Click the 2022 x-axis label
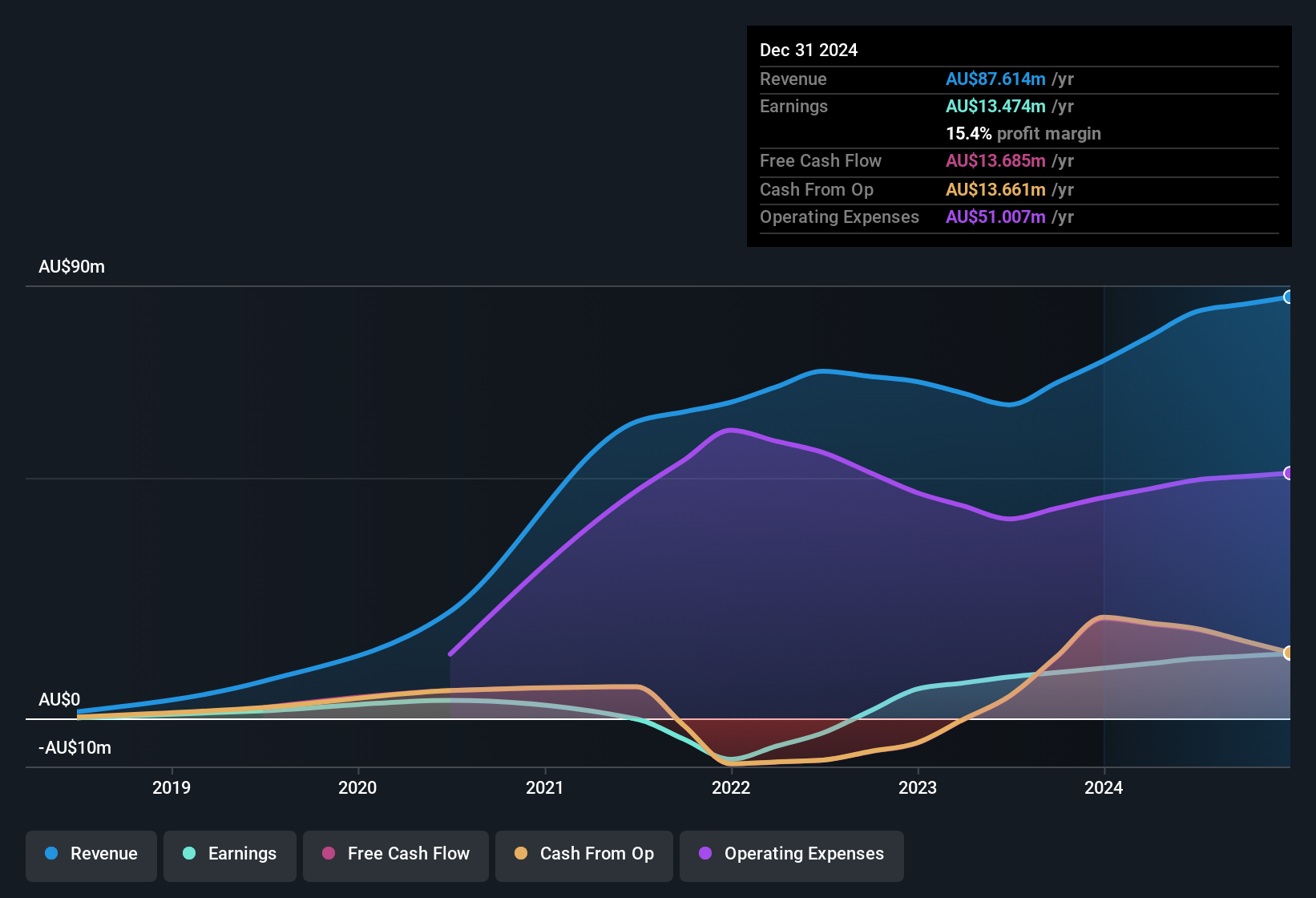The image size is (1316, 898). (731, 787)
